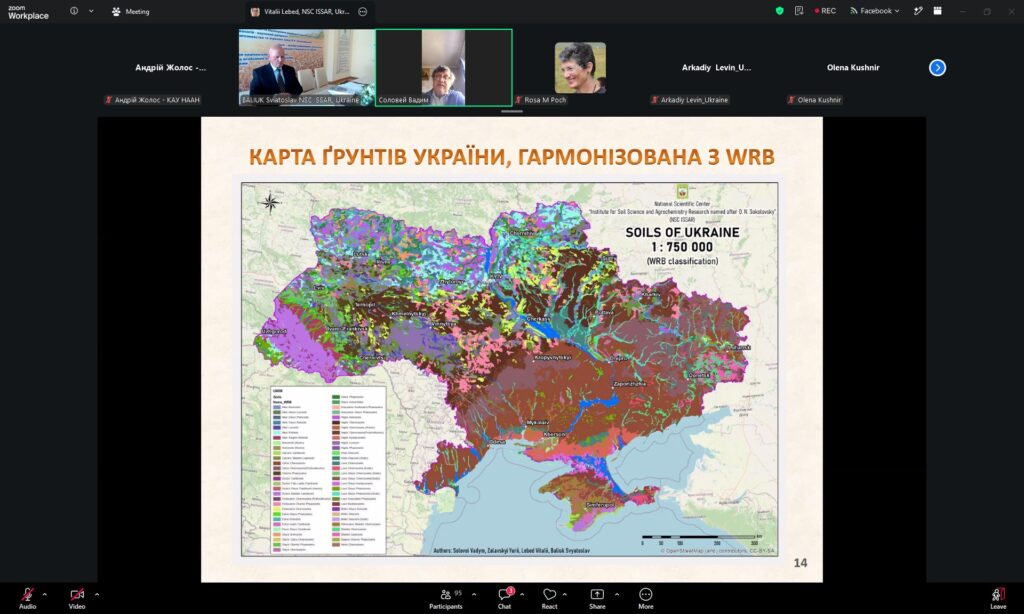Leave the meeting
The width and height of the screenshot is (1024, 614).
tap(998, 598)
